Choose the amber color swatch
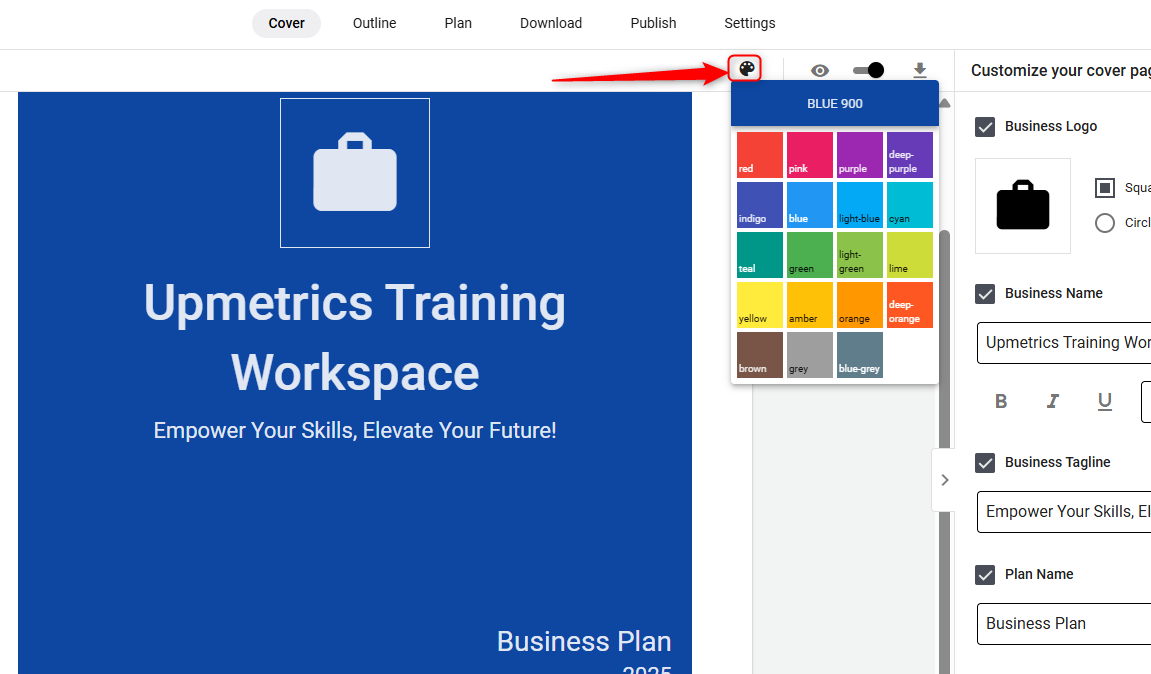 (x=810, y=305)
